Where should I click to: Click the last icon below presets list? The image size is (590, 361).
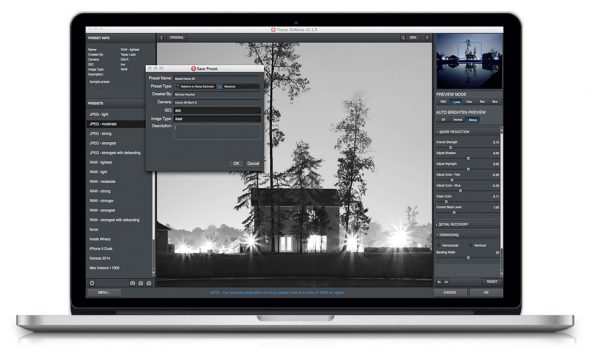149,283
